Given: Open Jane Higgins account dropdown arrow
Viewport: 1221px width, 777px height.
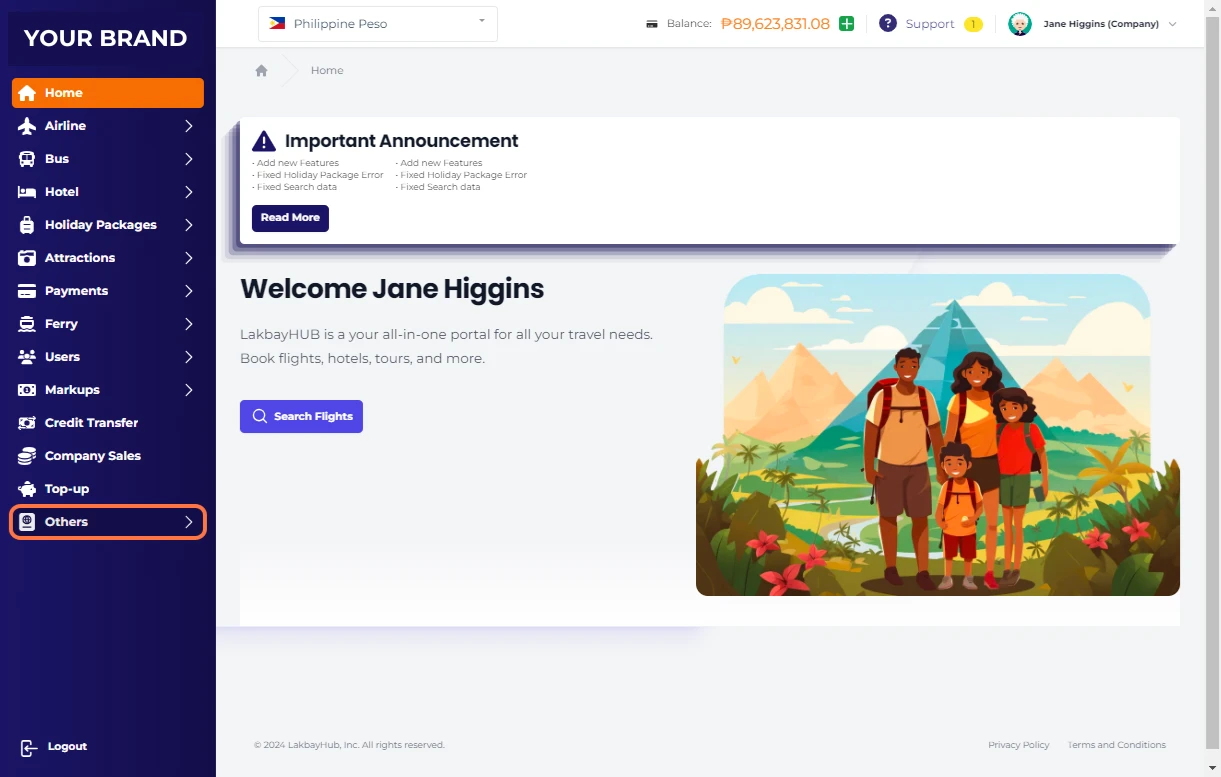Looking at the screenshot, I should point(1172,24).
